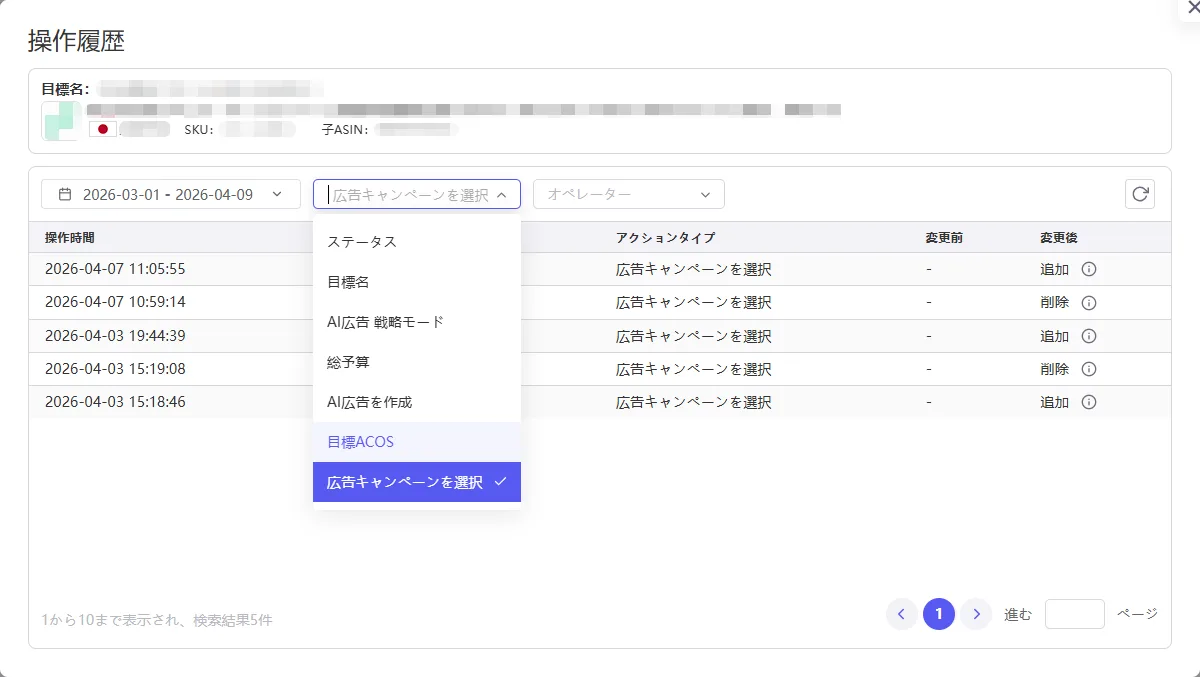Click info icon in 2026-04-03 15:19:08 row

click(x=1090, y=369)
